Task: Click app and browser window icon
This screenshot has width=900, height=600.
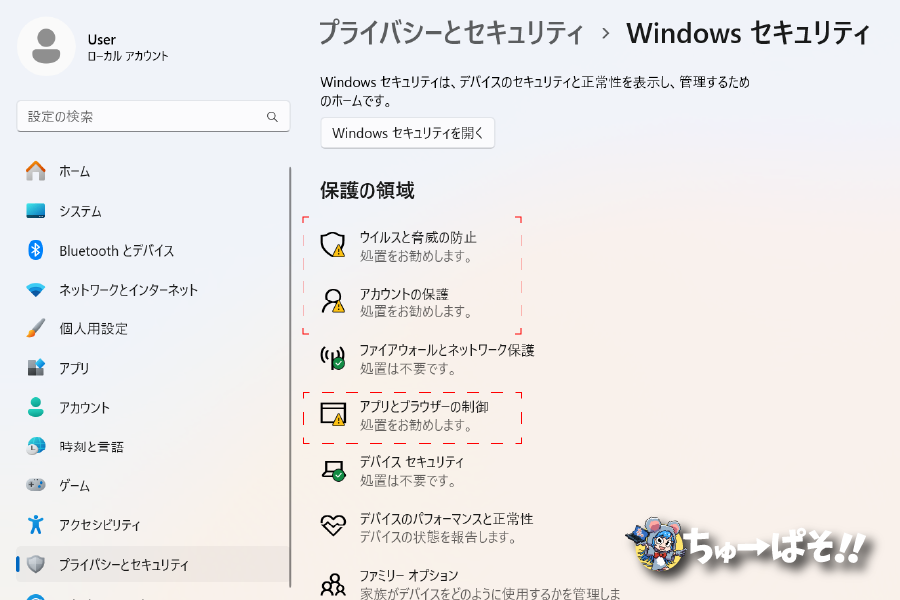Action: (x=333, y=413)
